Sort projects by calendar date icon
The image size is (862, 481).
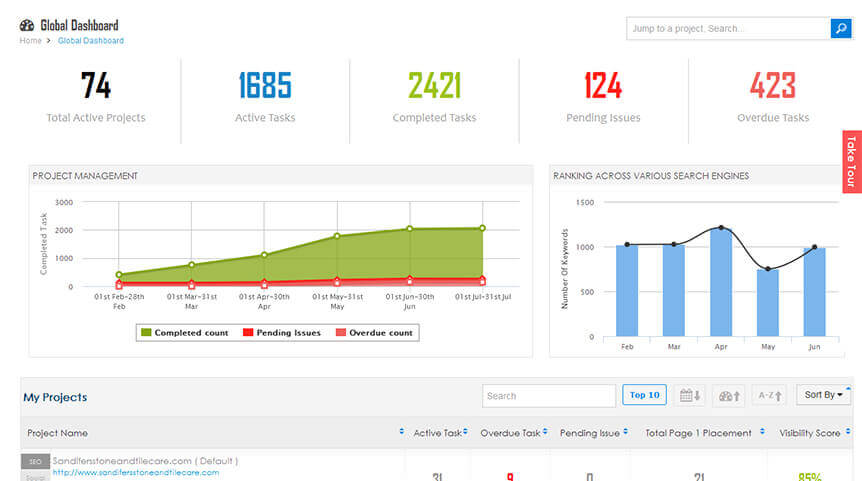688,395
